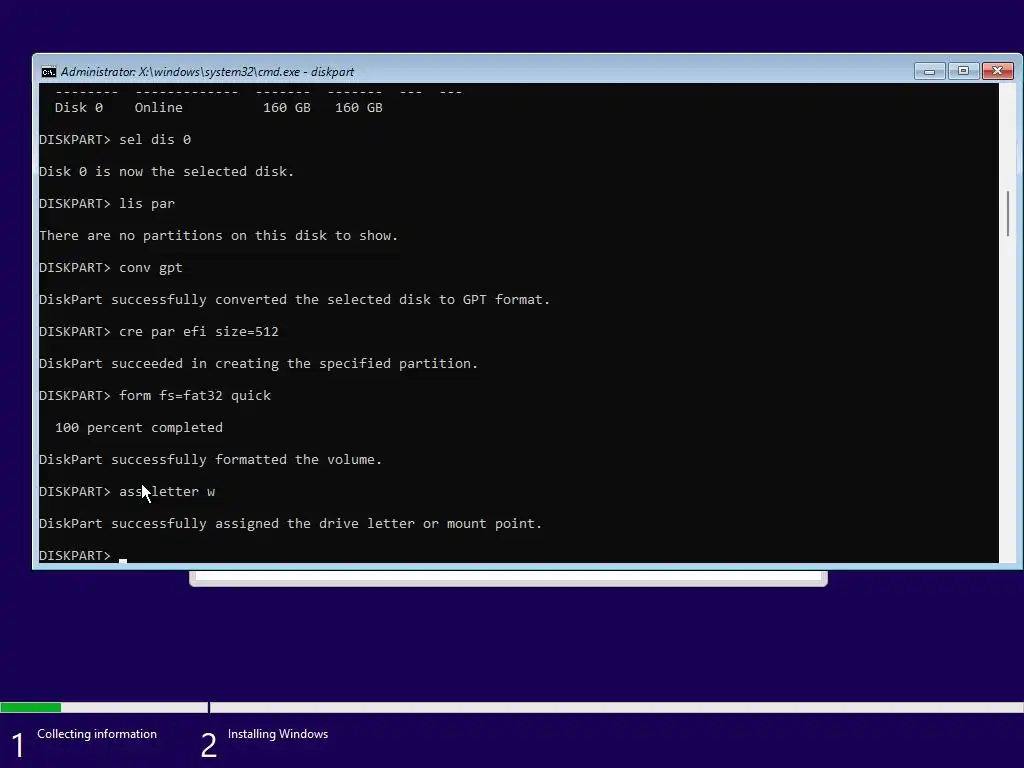The image size is (1024, 768).
Task: Click the console vertical scrollbar thumb
Action: coord(1008,214)
